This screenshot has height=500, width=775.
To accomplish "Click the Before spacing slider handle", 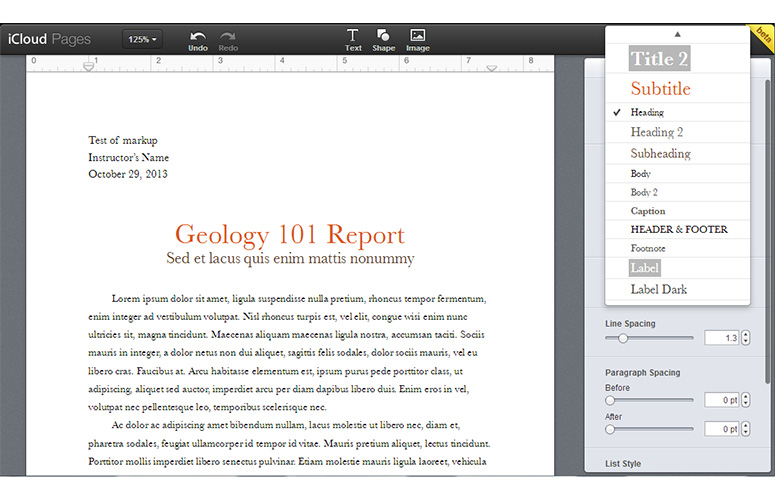I will pos(610,400).
